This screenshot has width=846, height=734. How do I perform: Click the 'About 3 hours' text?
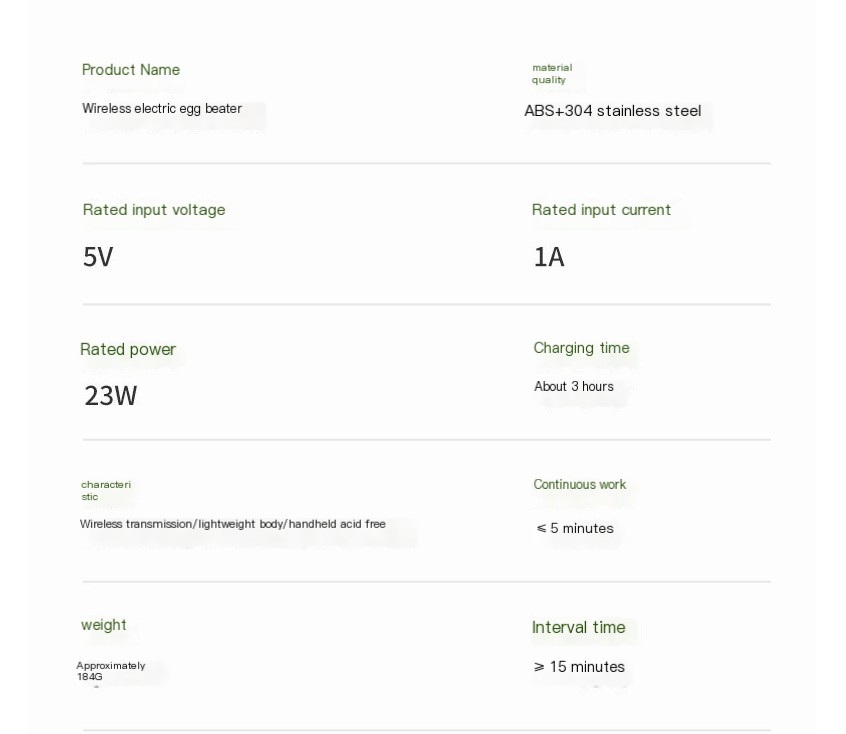pos(574,387)
